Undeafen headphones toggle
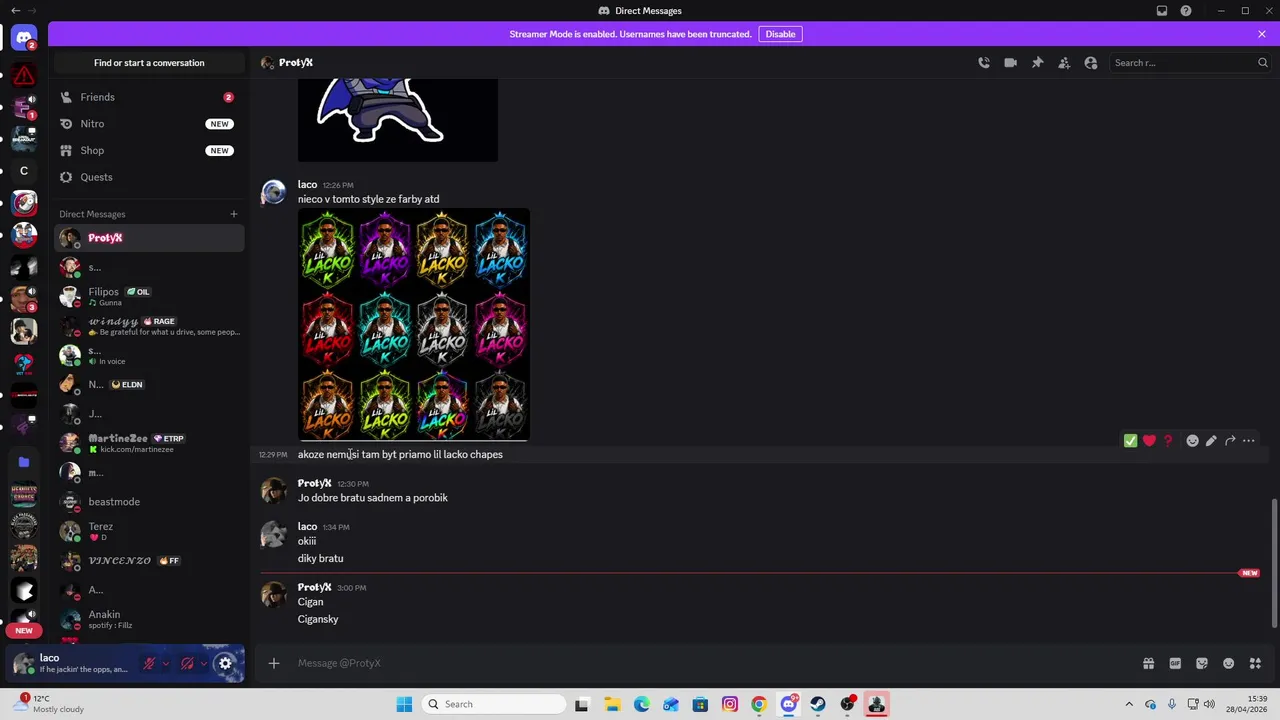This screenshot has height=720, width=1280. tap(187, 663)
